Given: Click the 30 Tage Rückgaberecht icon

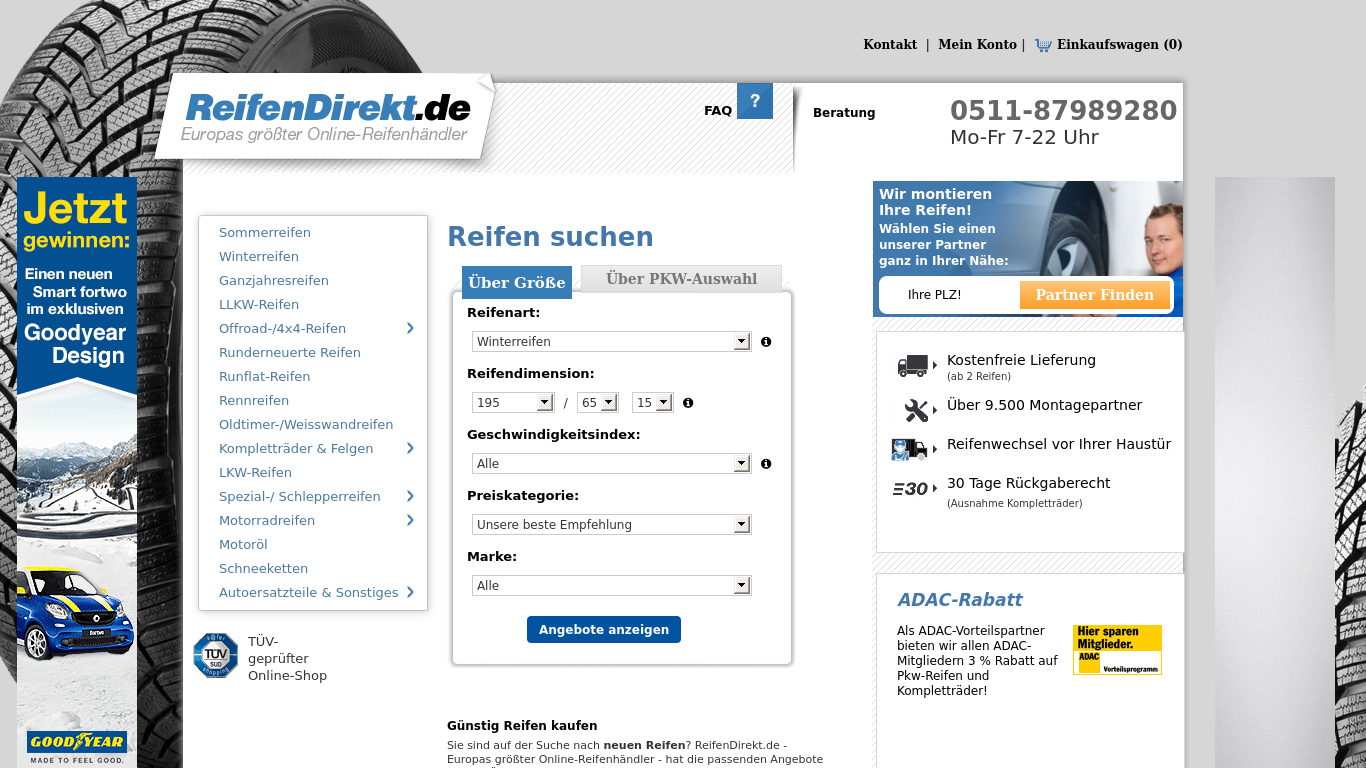Looking at the screenshot, I should pyautogui.click(x=911, y=488).
